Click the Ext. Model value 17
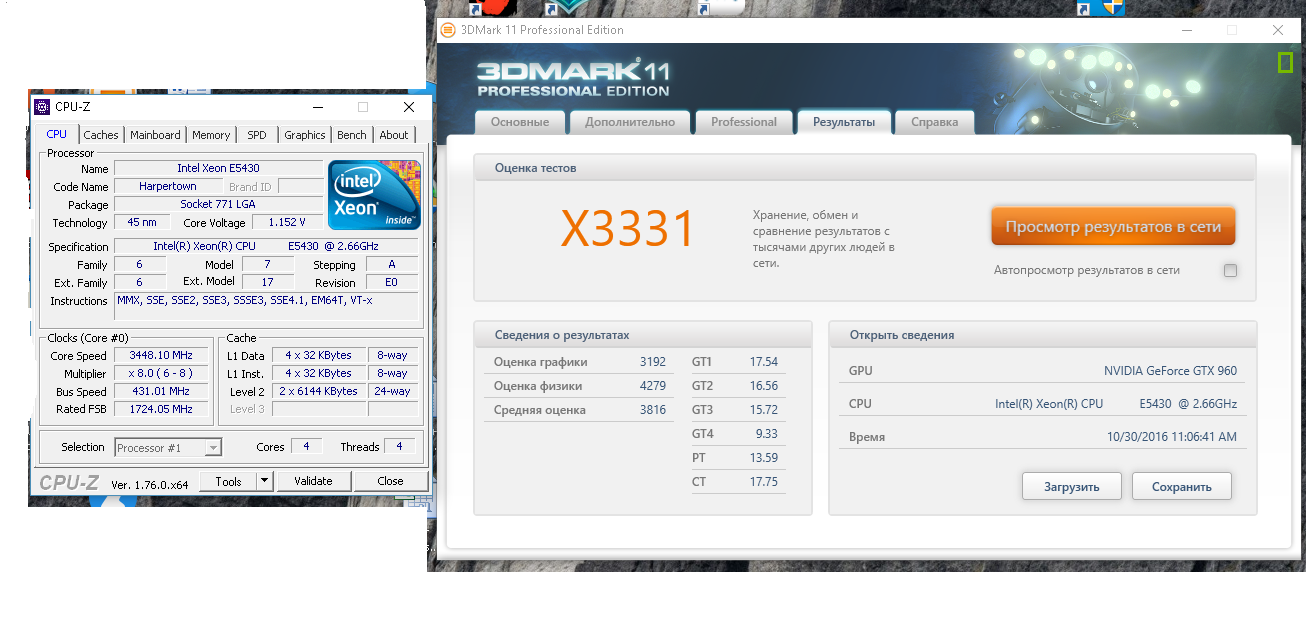Viewport: 1306px width, 630px height. 268,282
